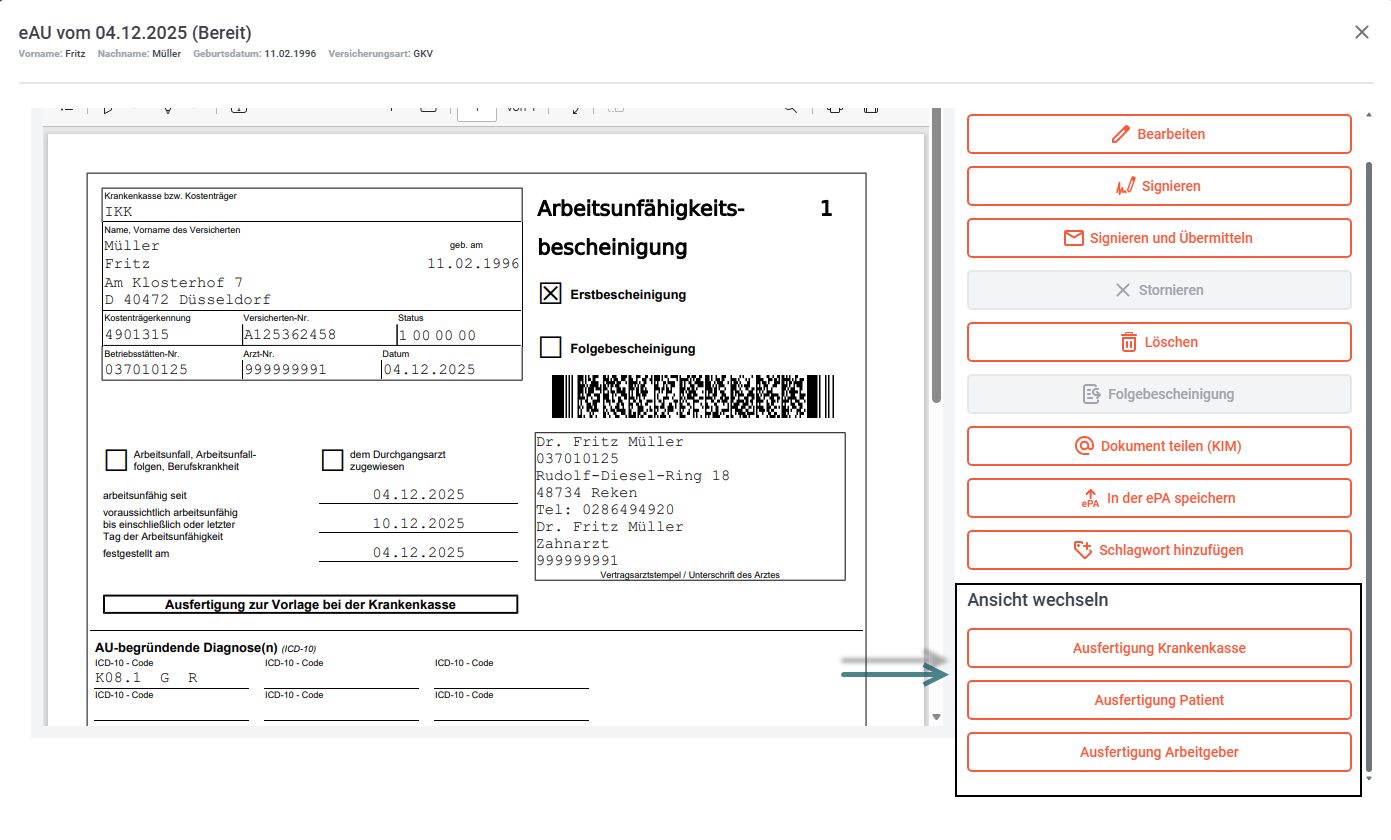Click the ePA icon on In der ePA speichern

pos(1090,498)
